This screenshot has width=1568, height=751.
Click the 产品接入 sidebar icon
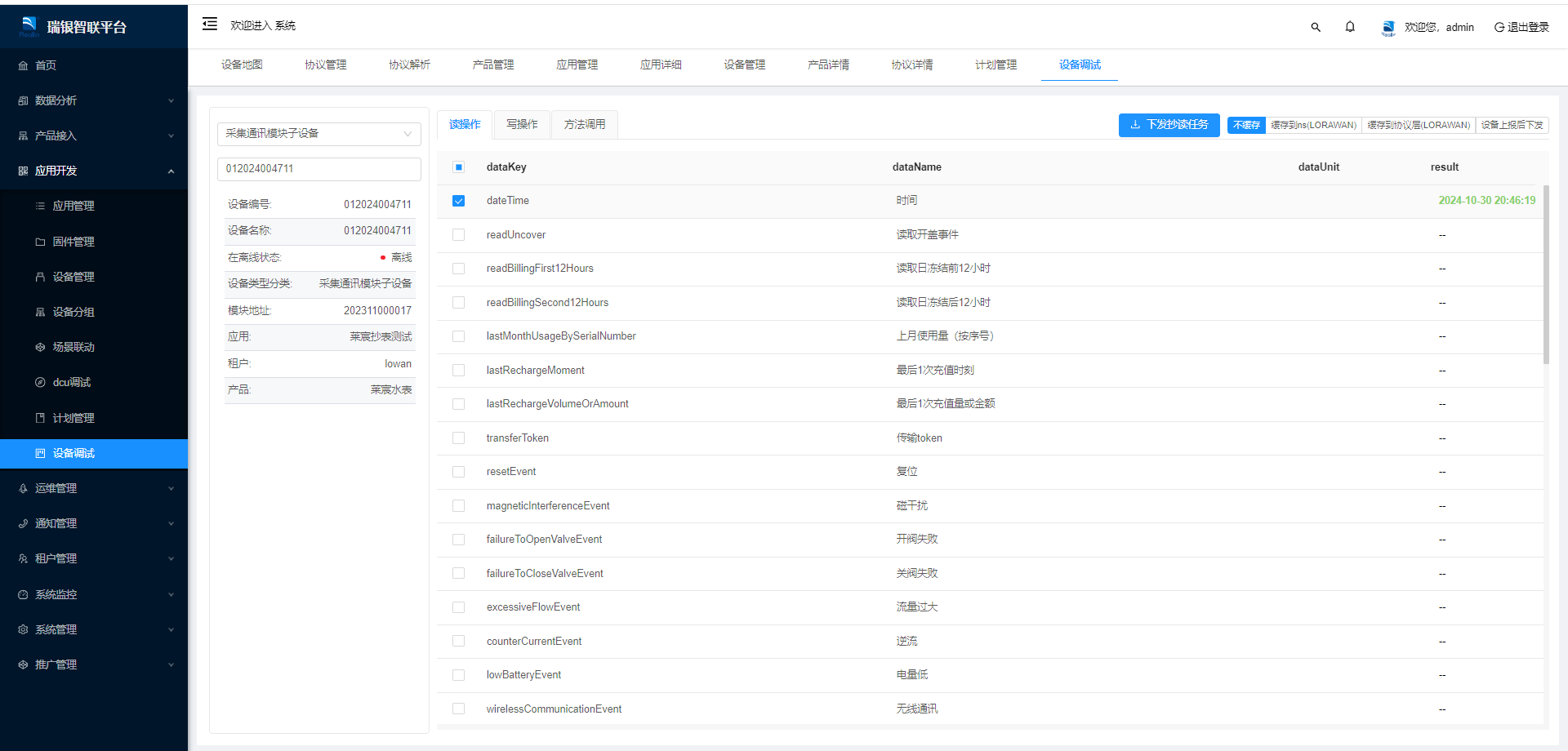pos(23,136)
